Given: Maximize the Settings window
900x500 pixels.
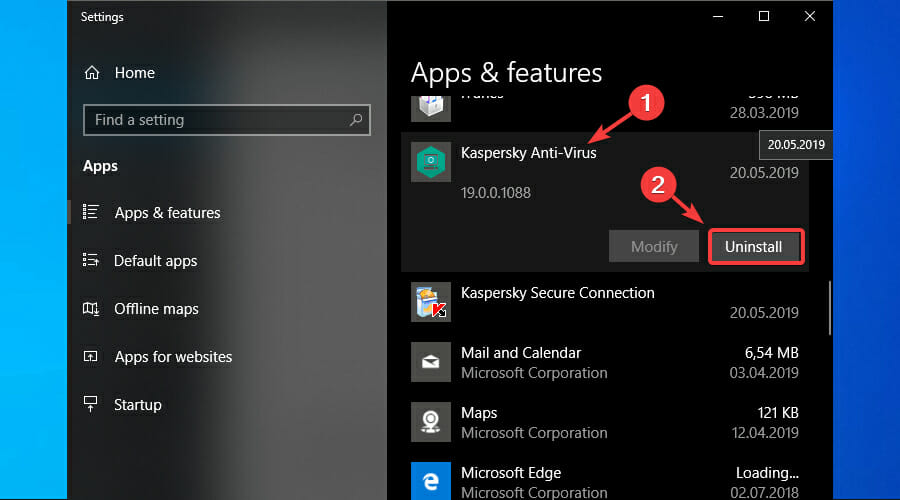Looking at the screenshot, I should [763, 17].
